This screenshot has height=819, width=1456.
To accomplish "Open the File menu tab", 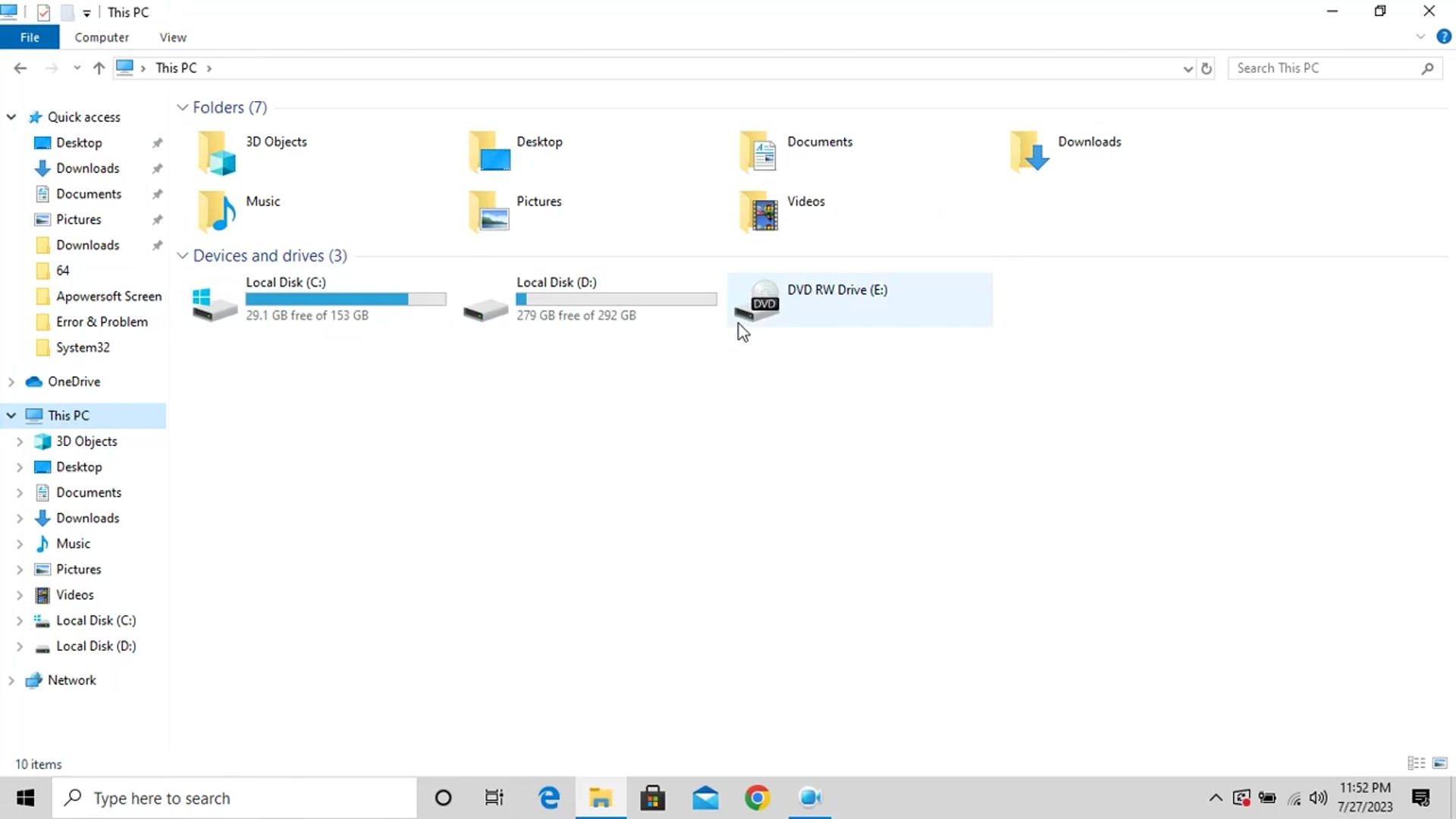I will 30,37.
